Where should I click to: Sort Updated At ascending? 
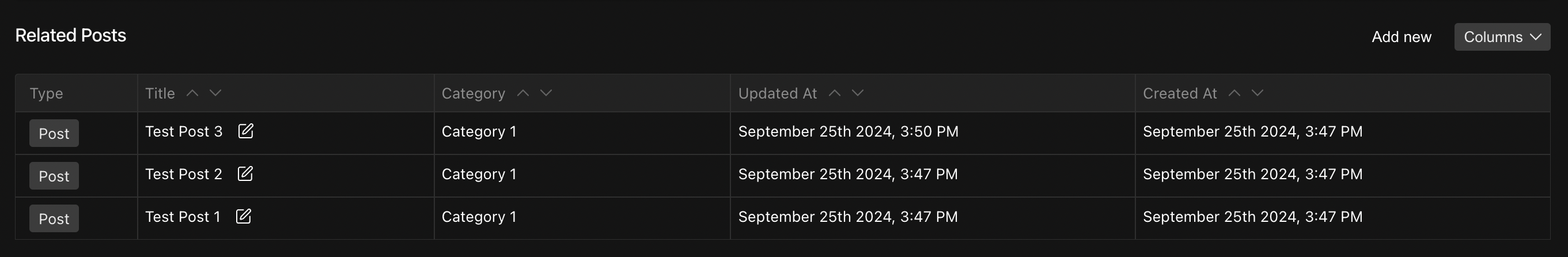pos(835,93)
